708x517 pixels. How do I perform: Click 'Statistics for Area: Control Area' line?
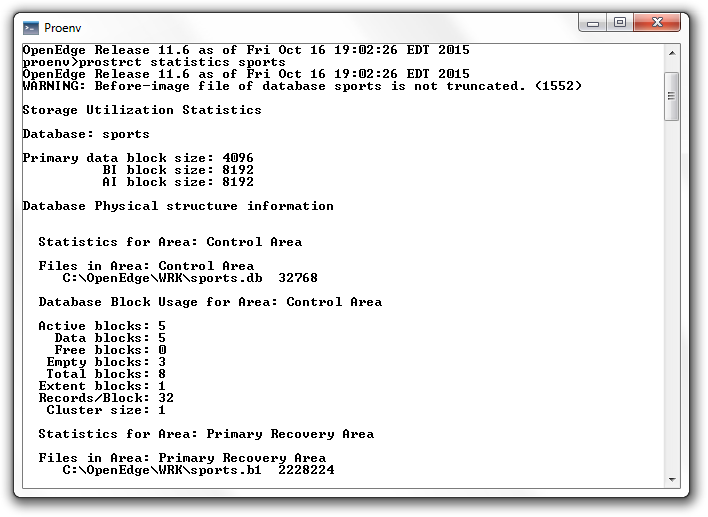(x=170, y=242)
